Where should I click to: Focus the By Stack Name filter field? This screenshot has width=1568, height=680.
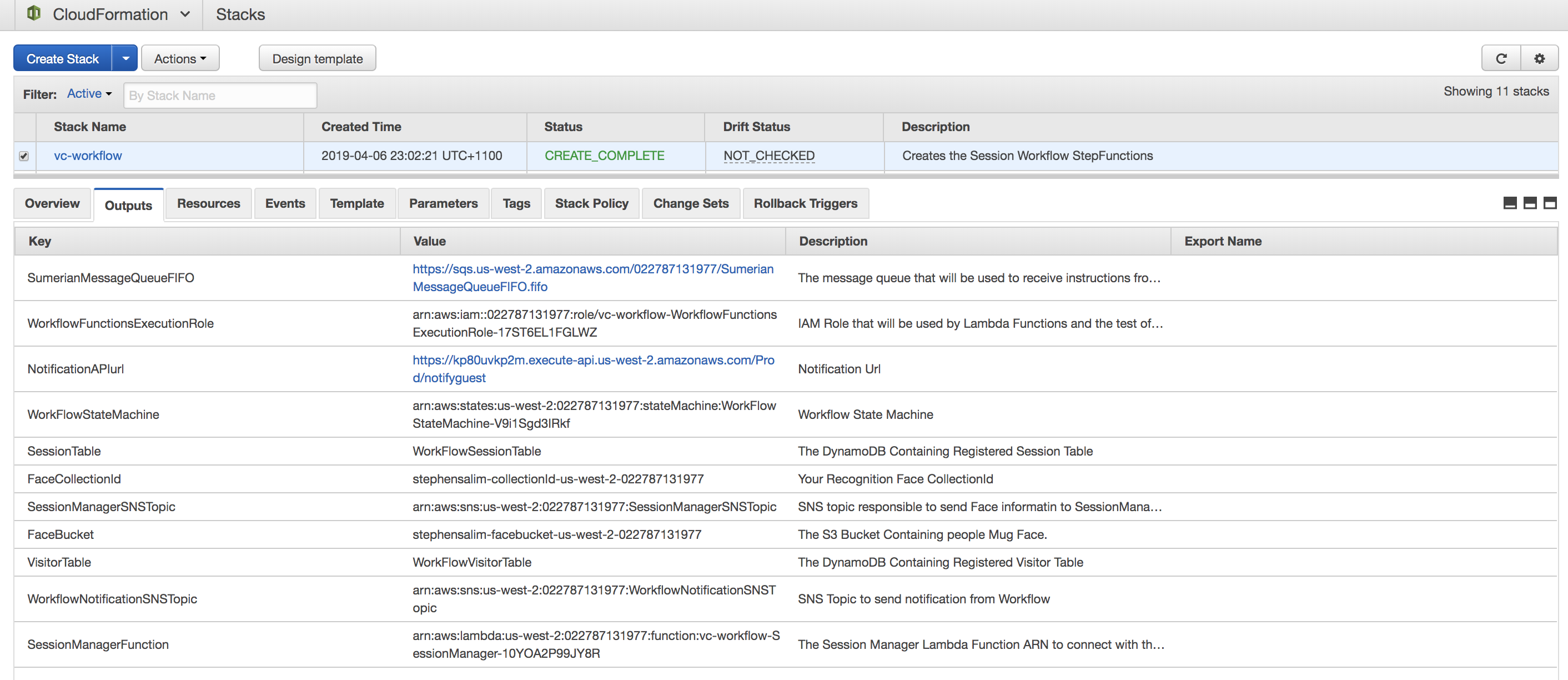click(220, 96)
